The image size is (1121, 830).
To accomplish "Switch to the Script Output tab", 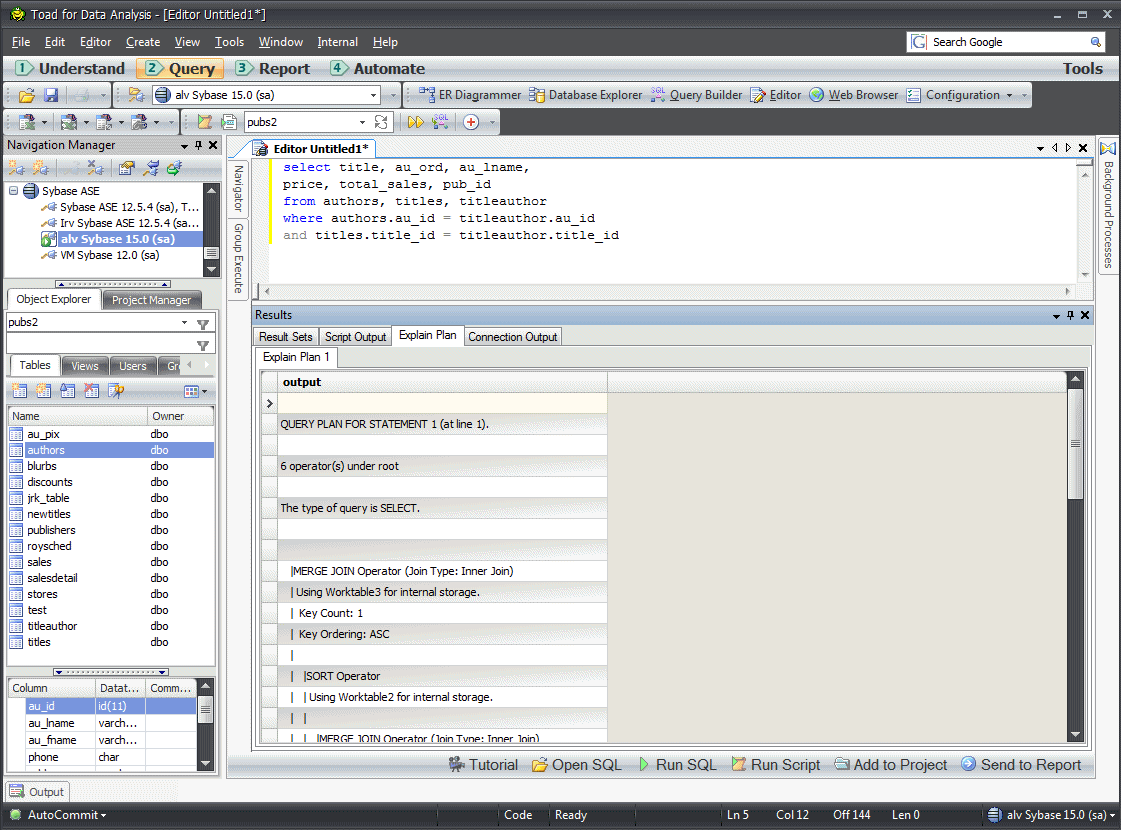I will pyautogui.click(x=355, y=337).
